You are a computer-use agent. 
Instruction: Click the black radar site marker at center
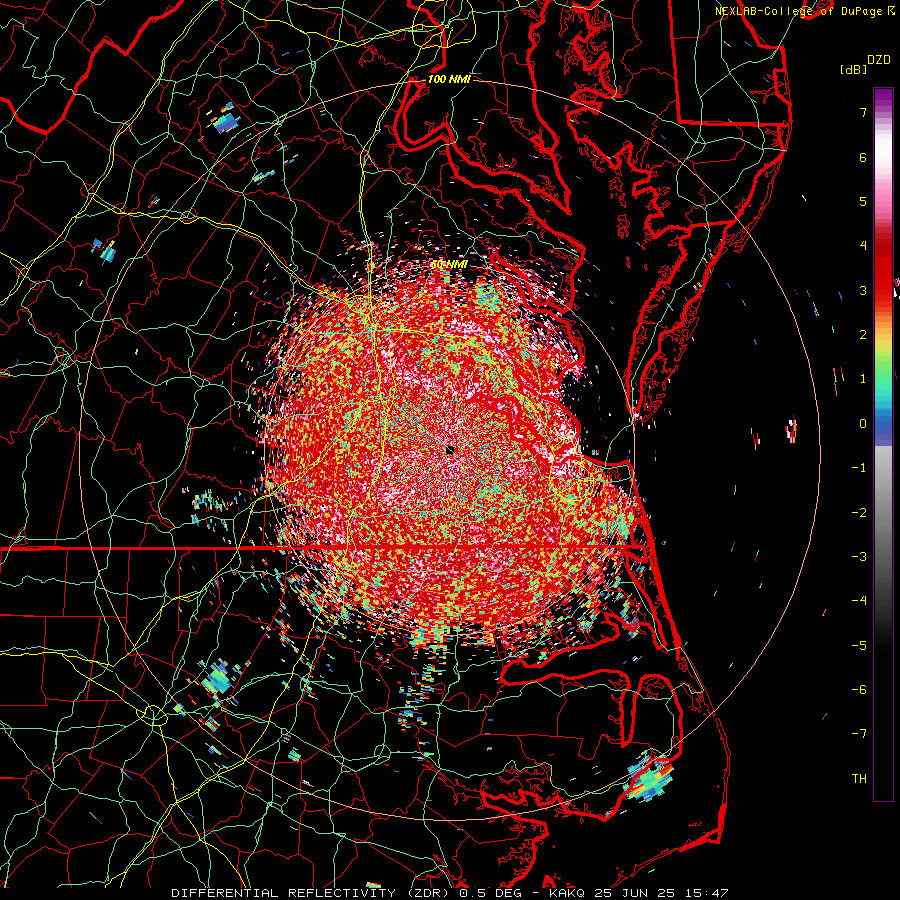point(450,450)
